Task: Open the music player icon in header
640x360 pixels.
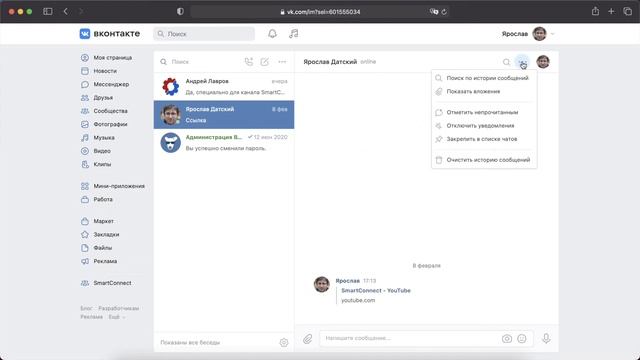Action: click(293, 34)
